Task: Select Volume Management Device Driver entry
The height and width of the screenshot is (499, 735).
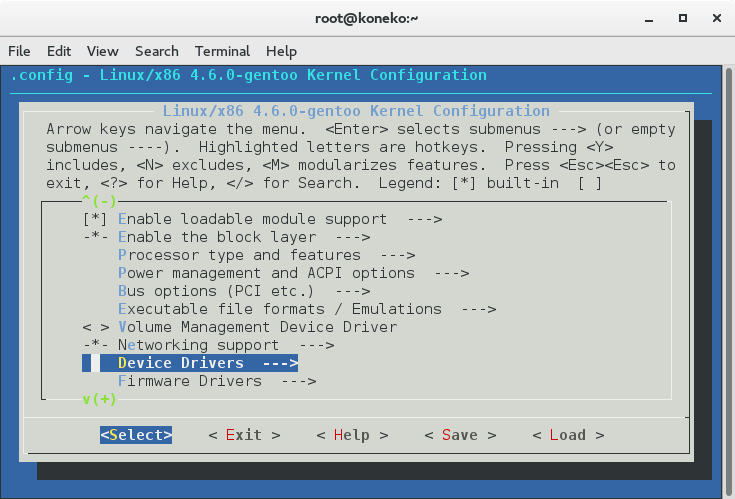Action: point(257,327)
